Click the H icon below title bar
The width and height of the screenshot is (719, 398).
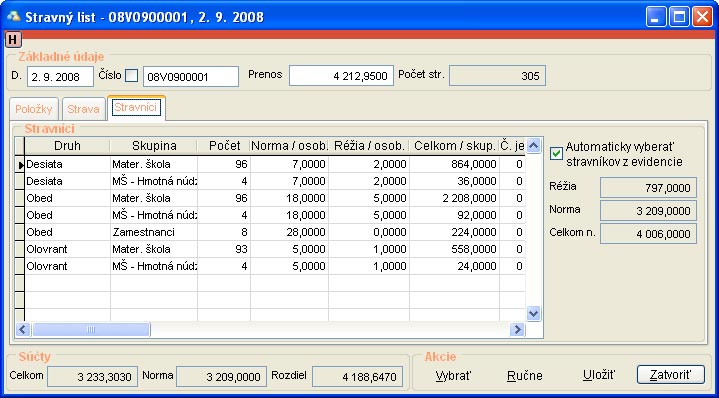(x=13, y=40)
